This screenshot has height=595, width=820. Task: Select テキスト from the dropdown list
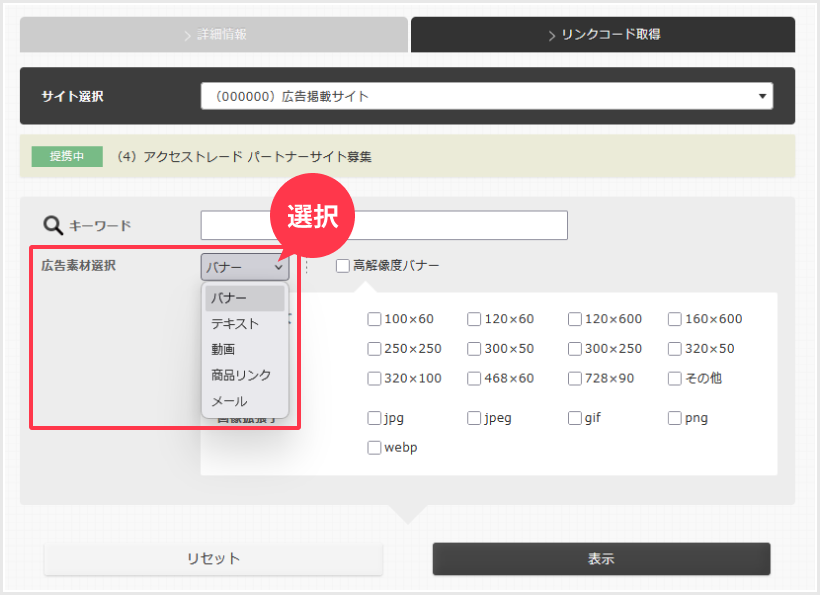tap(244, 324)
